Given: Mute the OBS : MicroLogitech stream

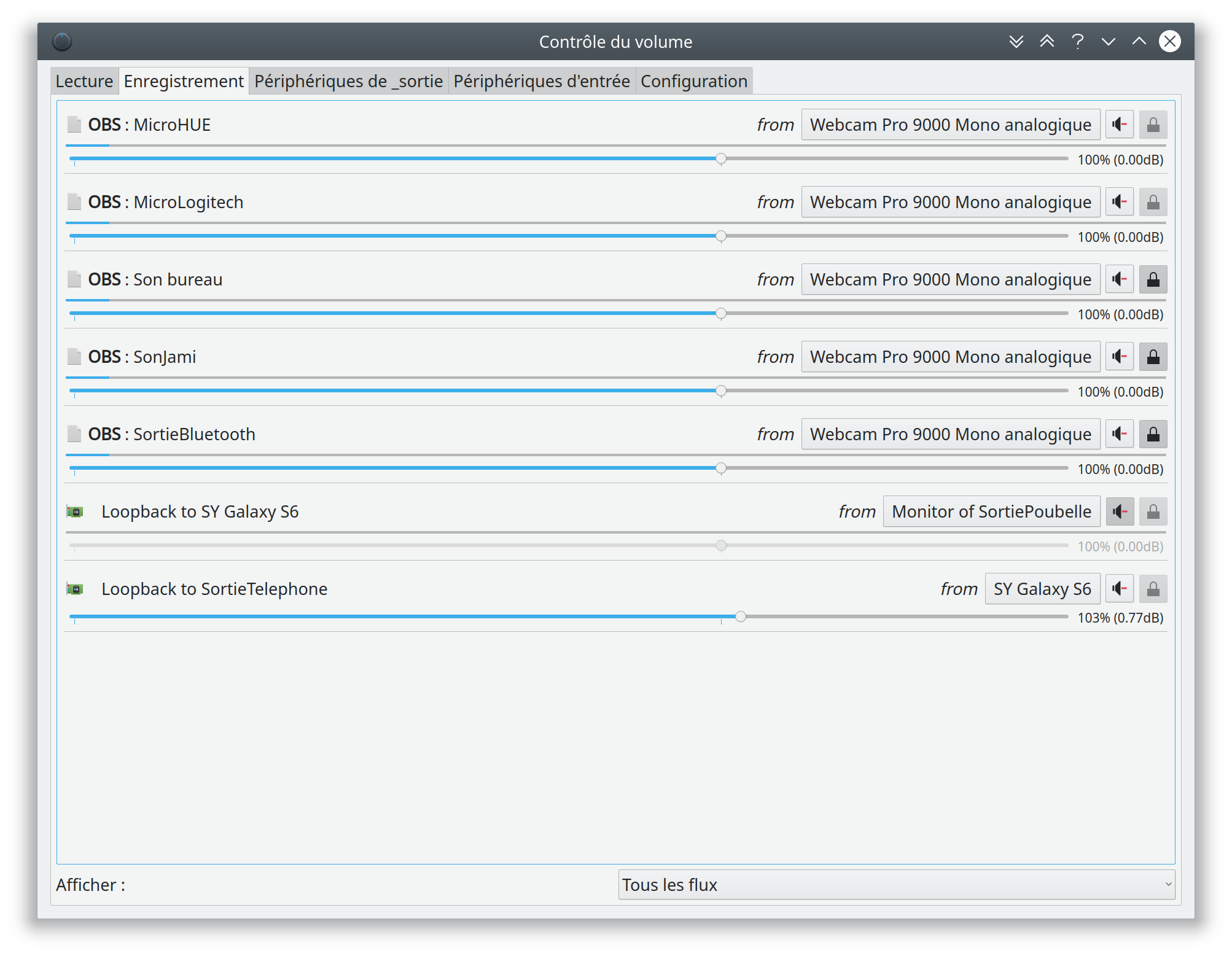Looking at the screenshot, I should [x=1119, y=201].
